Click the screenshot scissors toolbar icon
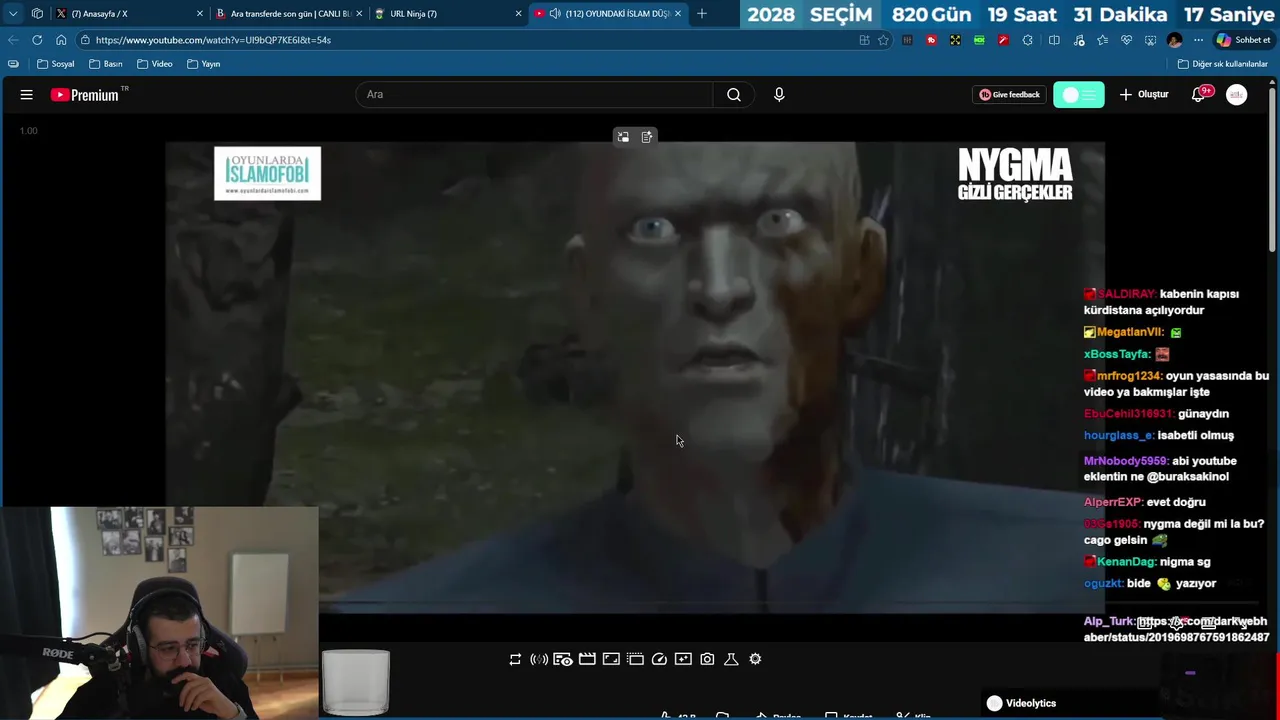1280x720 pixels. tap(1150, 40)
